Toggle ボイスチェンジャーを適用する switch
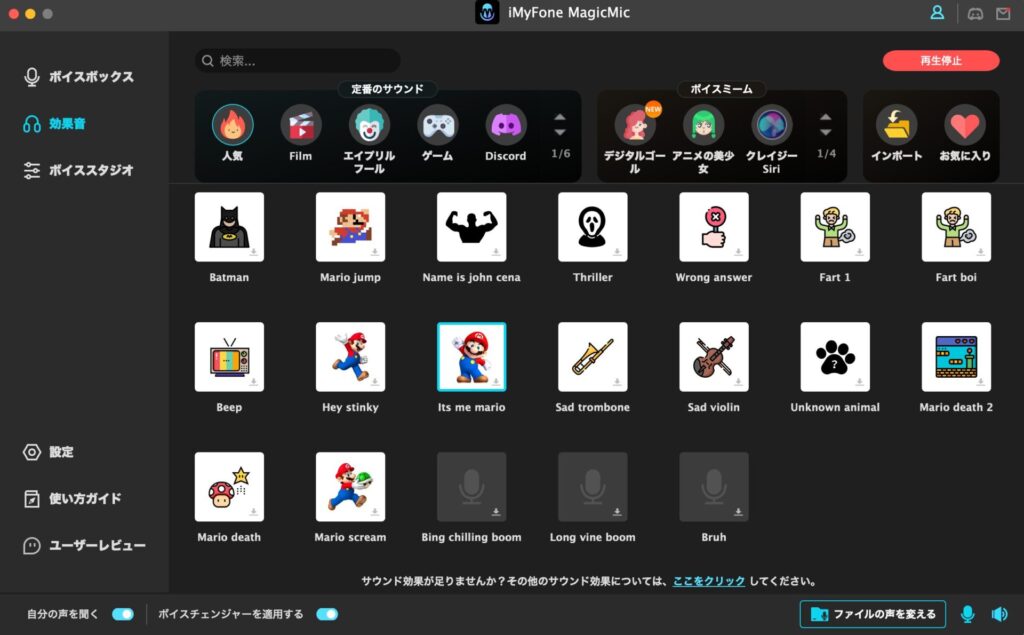Image resolution: width=1024 pixels, height=635 pixels. coord(327,614)
